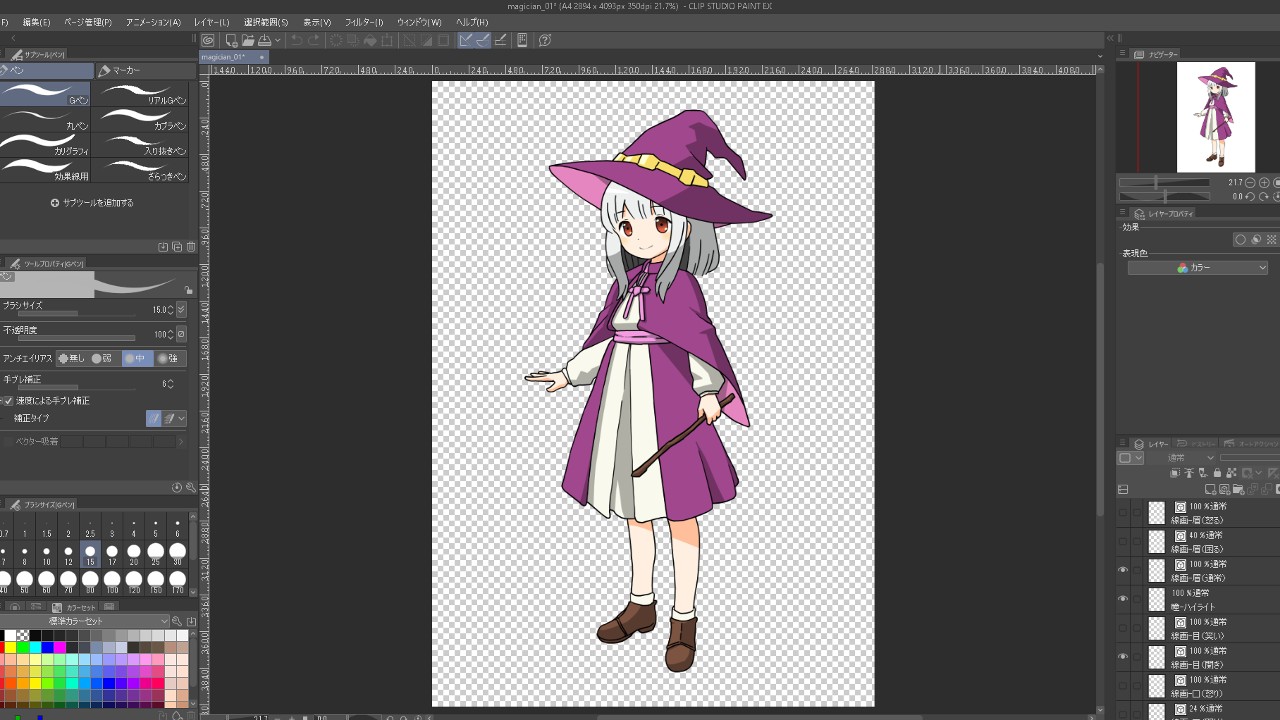Select brush size preset 30
The height and width of the screenshot is (720, 1280).
(x=178, y=556)
